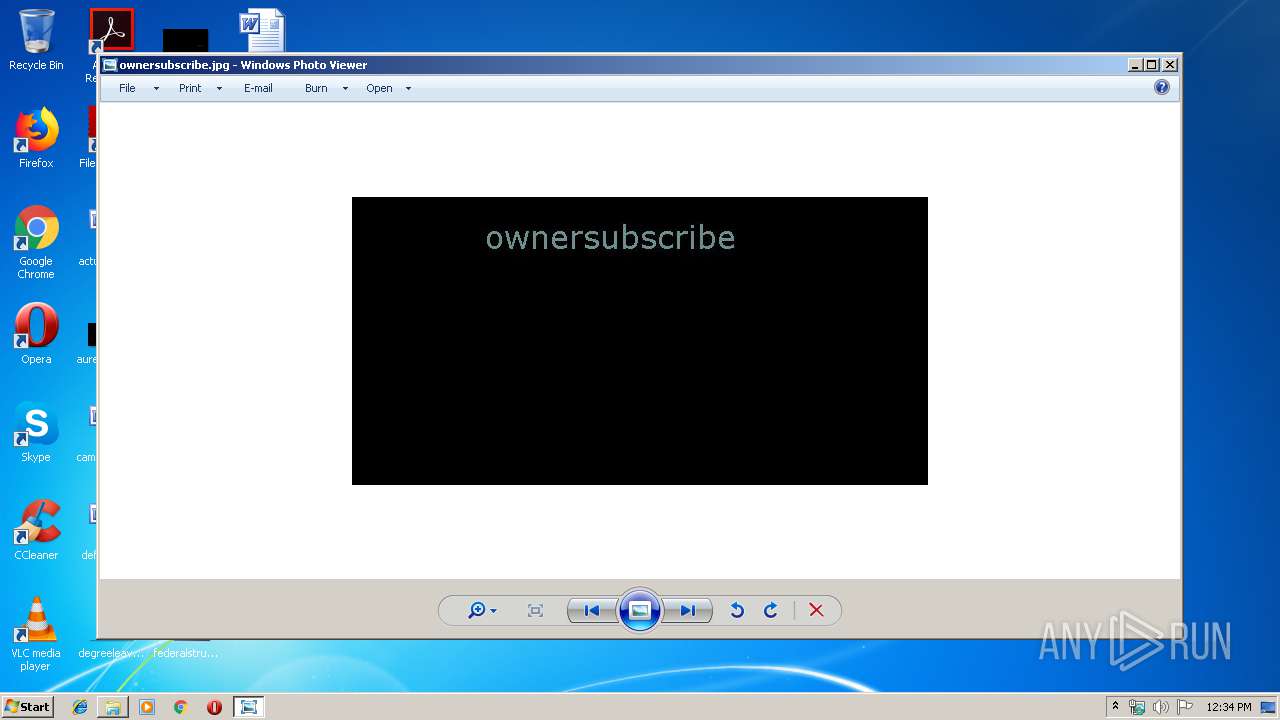Open the Print menu
1280x720 pixels.
coord(190,88)
